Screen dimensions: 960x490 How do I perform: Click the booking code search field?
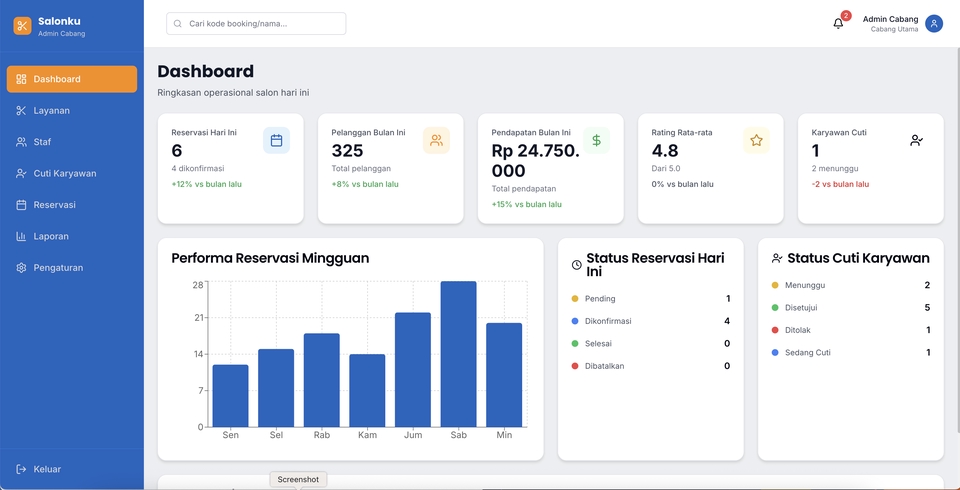click(x=256, y=24)
